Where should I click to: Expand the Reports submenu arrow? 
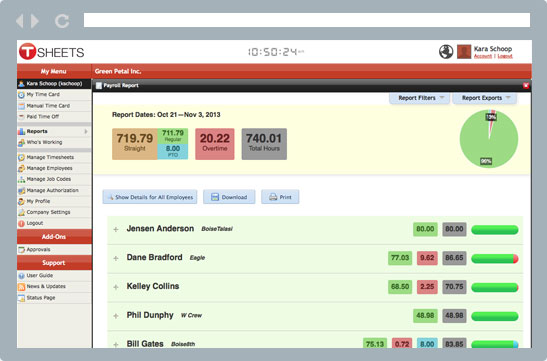(x=86, y=131)
